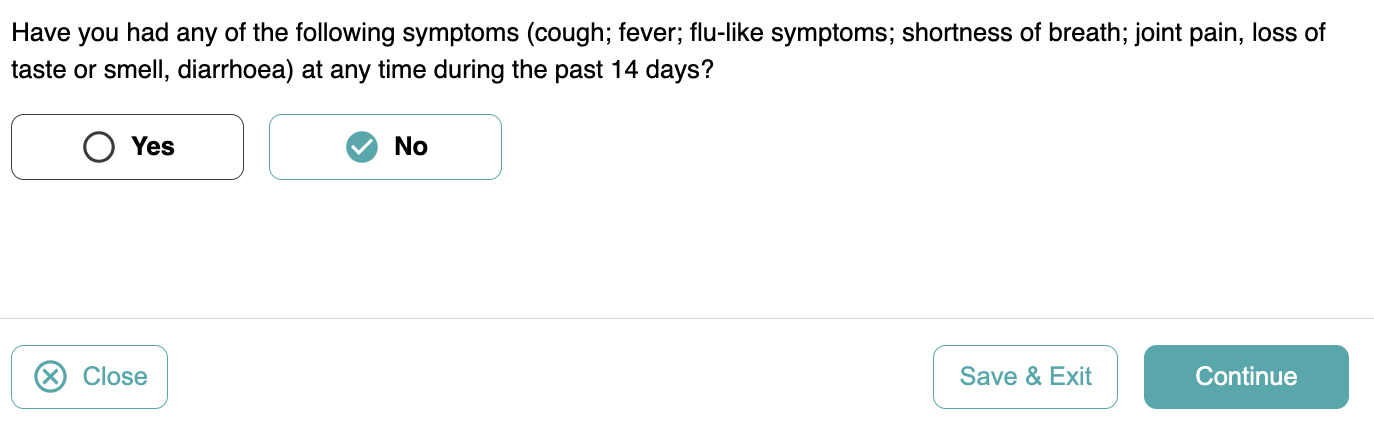
Task: Click the bold "Yes" label text
Action: (153, 147)
